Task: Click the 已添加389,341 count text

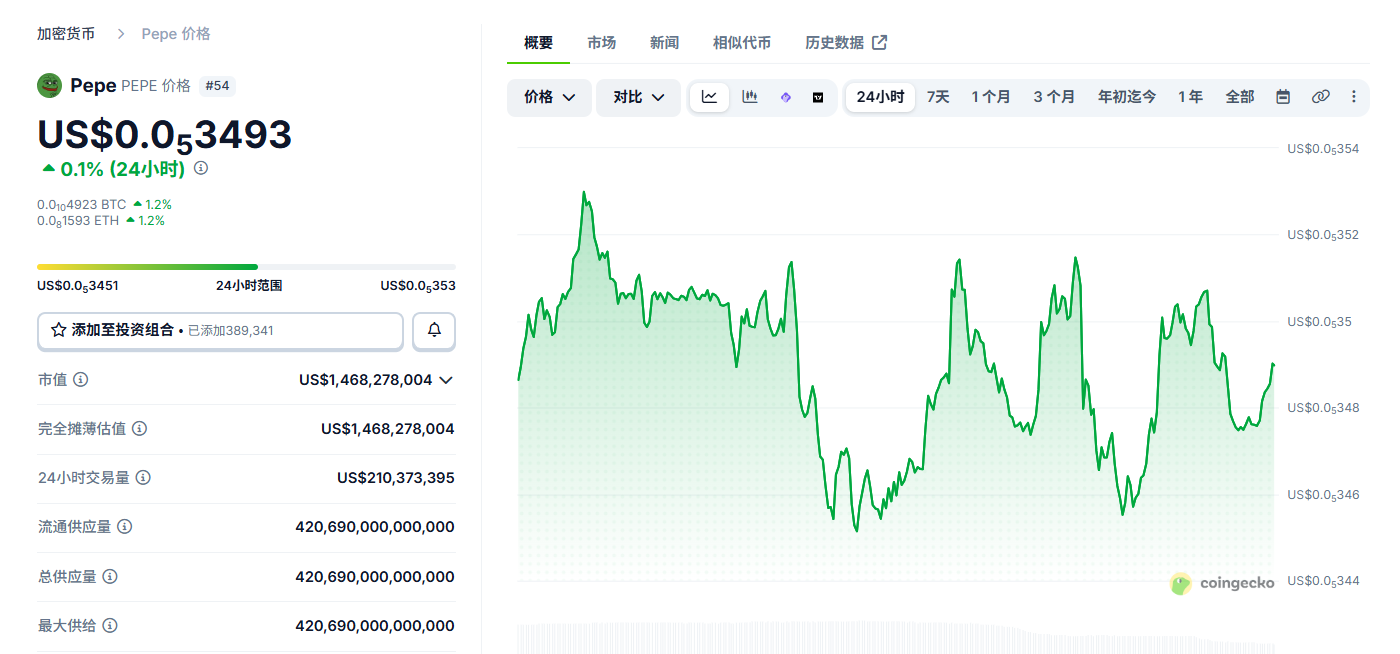Action: tap(231, 330)
